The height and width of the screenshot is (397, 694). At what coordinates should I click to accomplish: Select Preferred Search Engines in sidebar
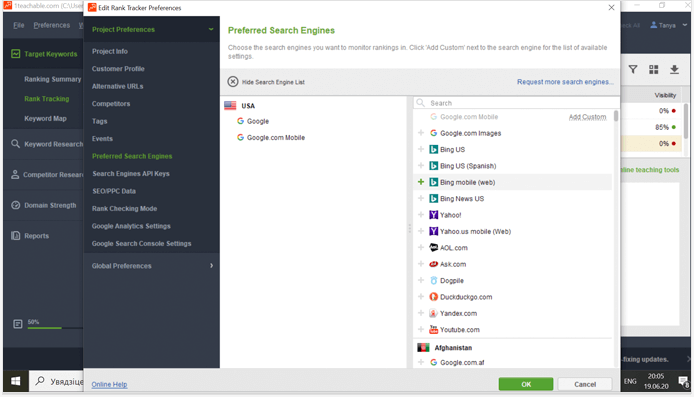coord(132,156)
